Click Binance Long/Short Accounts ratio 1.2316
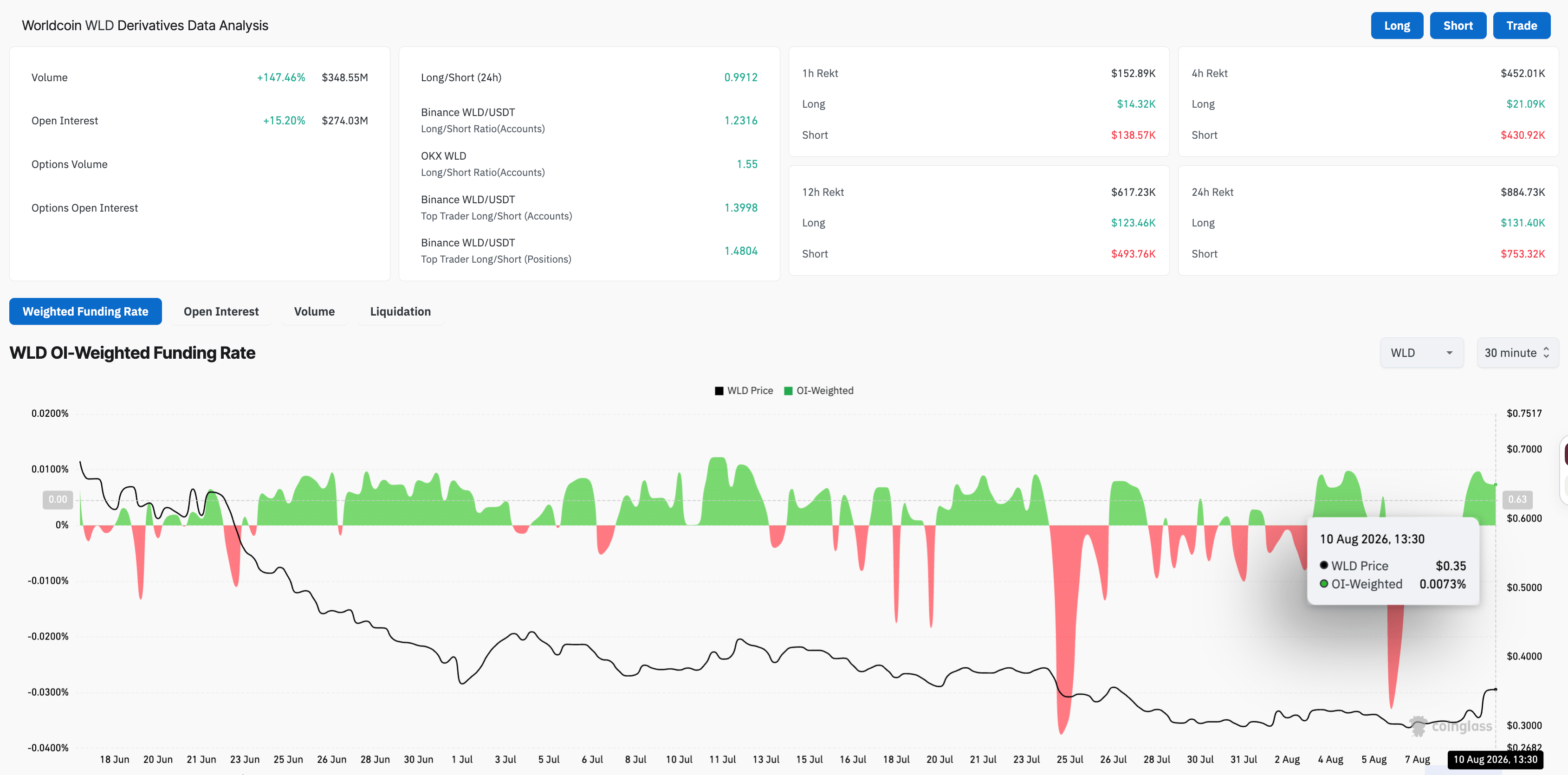The width and height of the screenshot is (1568, 775). [741, 121]
